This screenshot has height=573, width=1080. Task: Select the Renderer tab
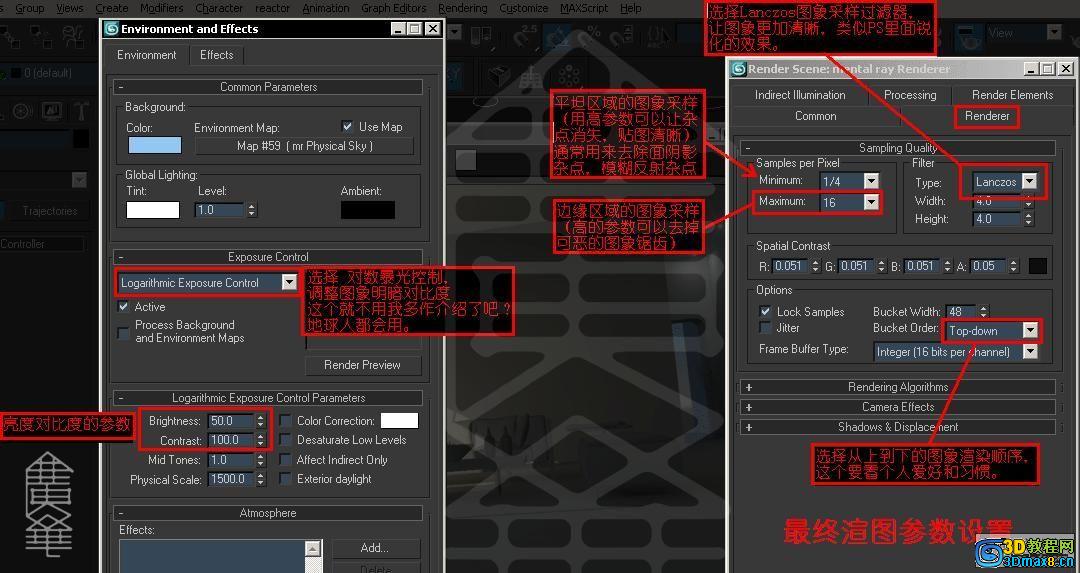[986, 116]
